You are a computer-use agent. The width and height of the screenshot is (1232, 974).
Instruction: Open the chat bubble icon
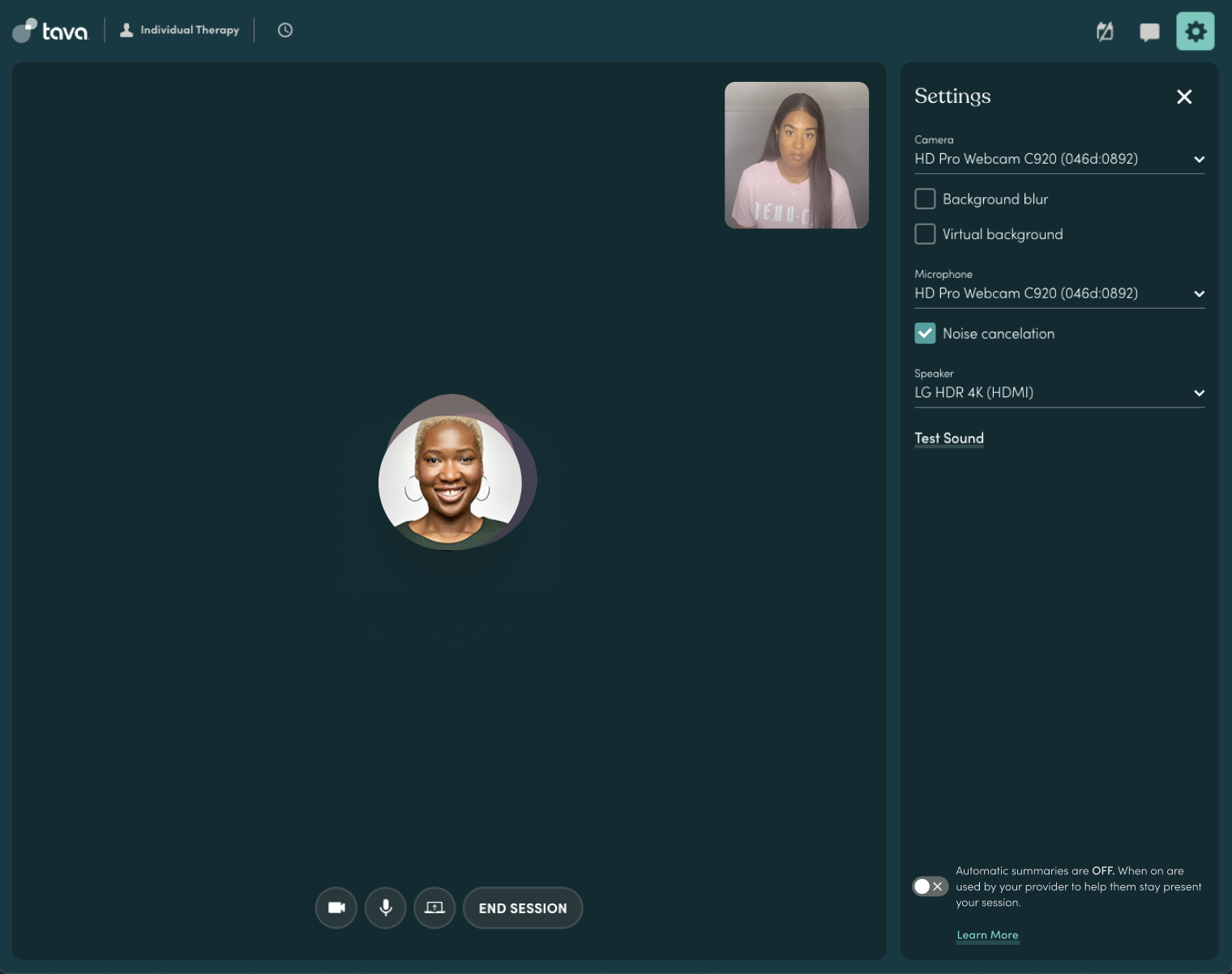pos(1149,32)
